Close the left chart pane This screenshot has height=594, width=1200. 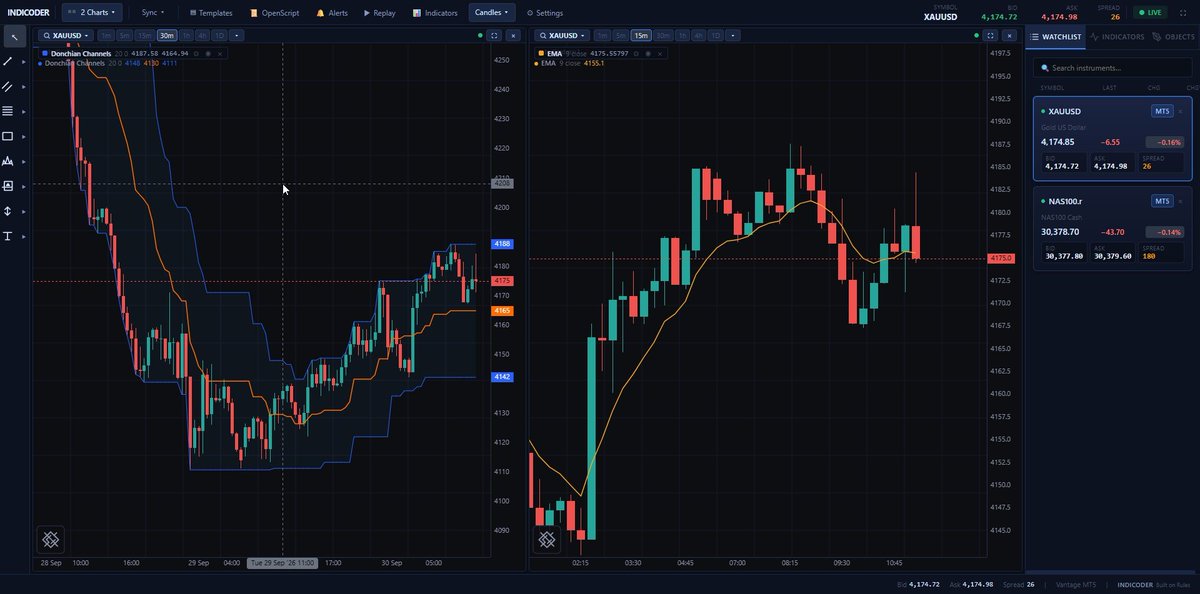click(x=514, y=35)
